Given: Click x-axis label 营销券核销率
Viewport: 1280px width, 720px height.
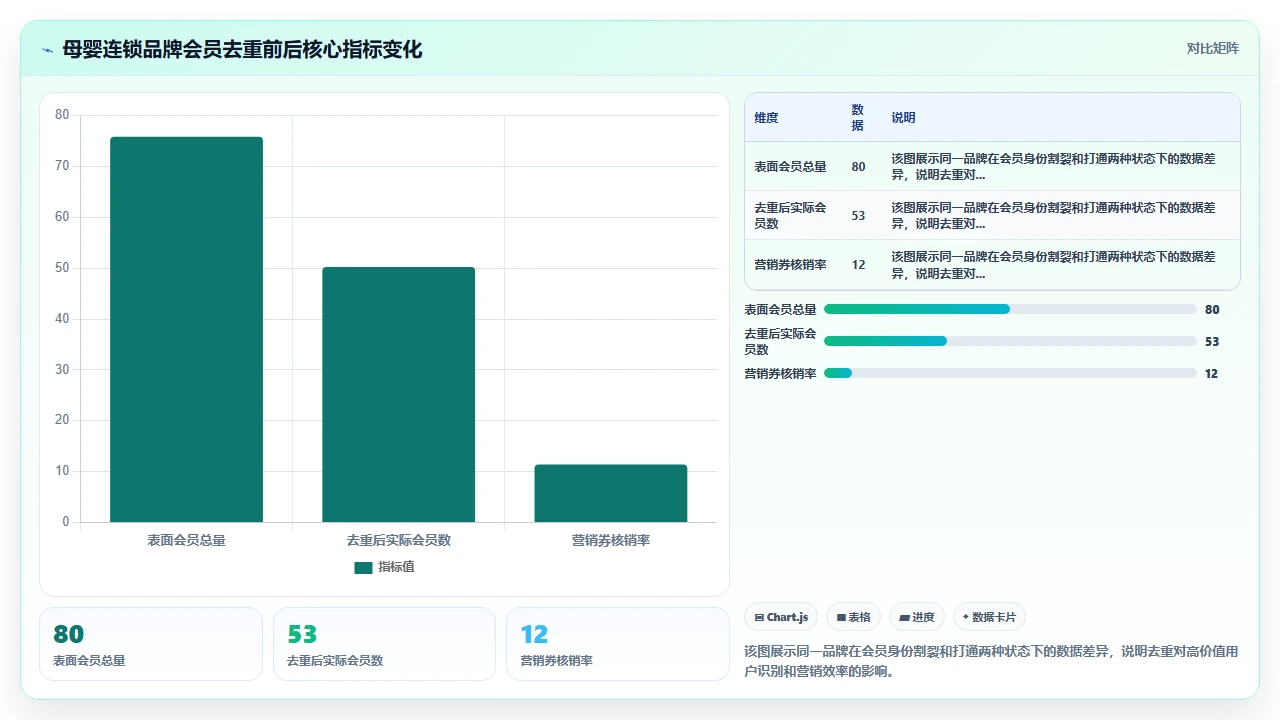Looking at the screenshot, I should pos(611,540).
